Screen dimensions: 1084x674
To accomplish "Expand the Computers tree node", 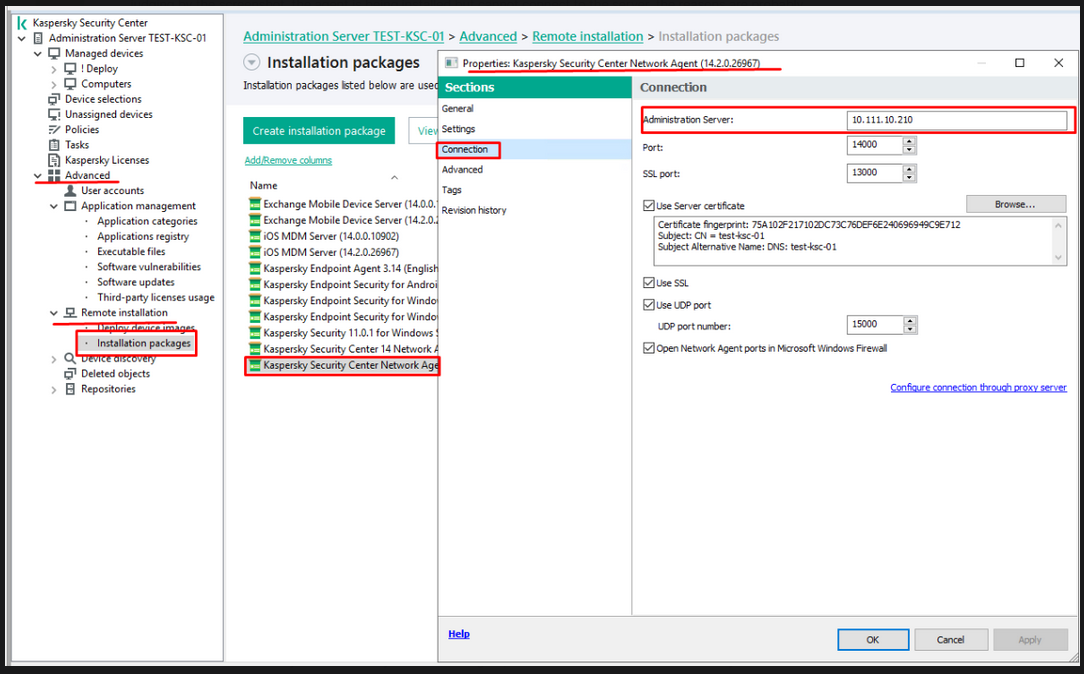I will click(x=54, y=84).
